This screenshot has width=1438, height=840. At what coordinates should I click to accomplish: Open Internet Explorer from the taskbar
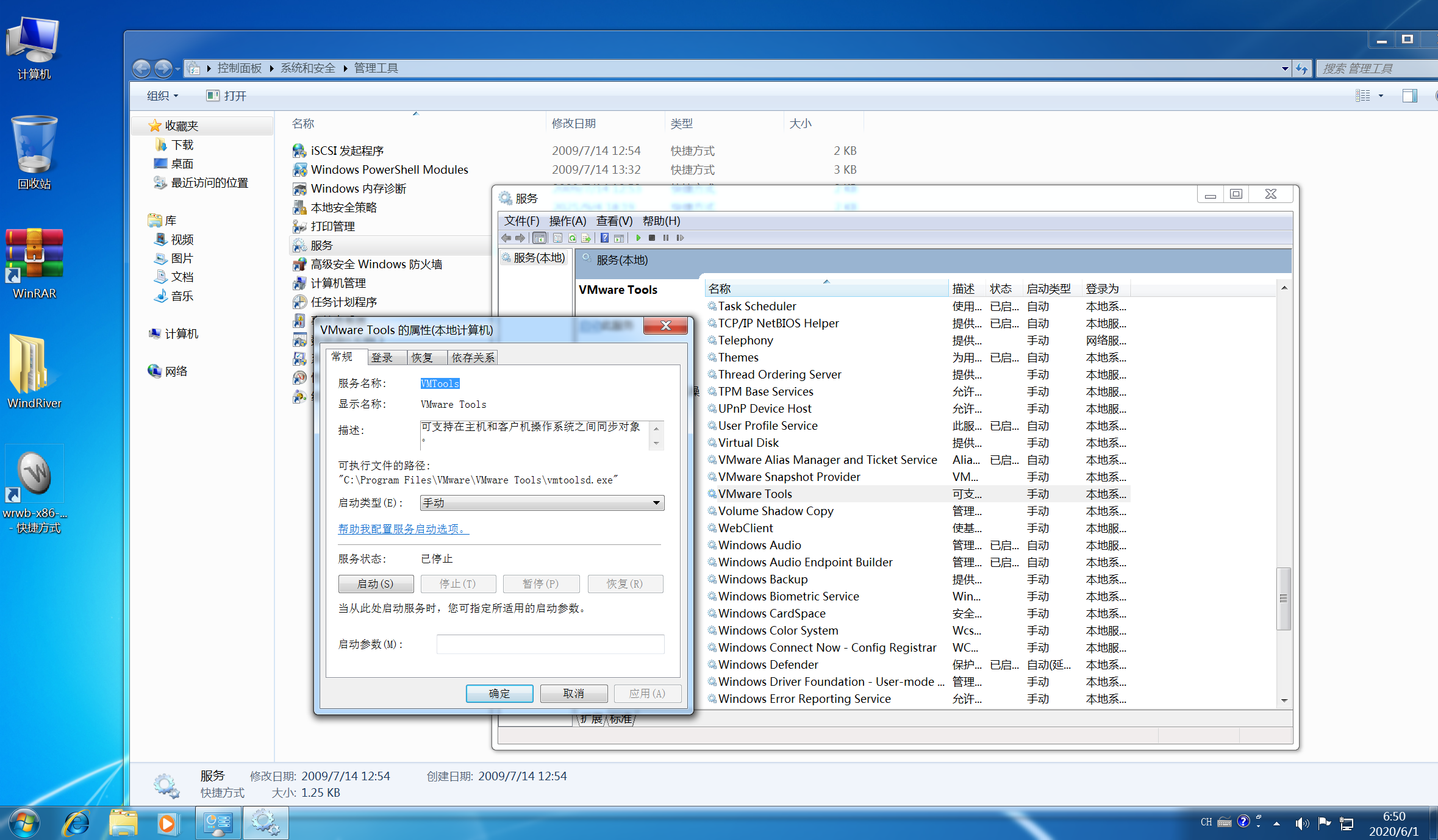coord(77,824)
